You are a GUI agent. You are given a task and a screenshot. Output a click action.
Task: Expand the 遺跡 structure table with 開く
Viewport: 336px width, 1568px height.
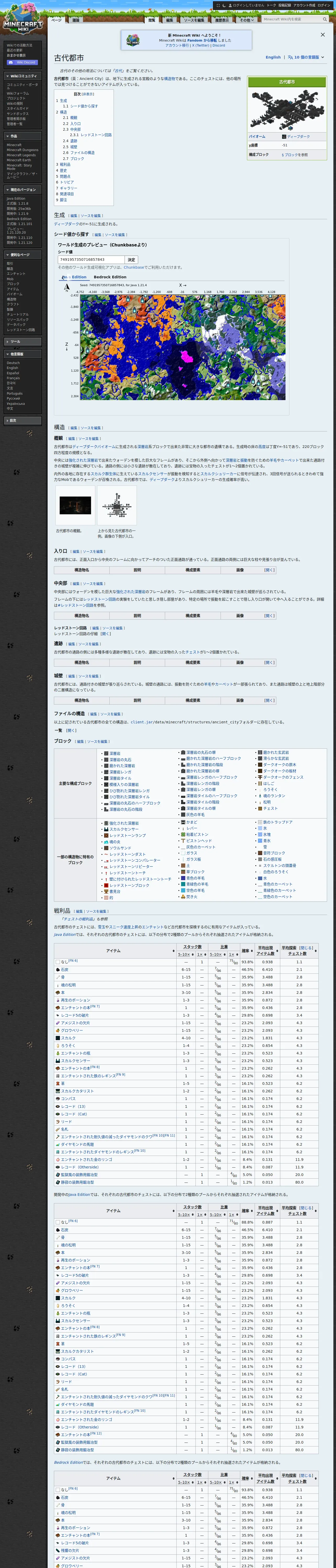click(269, 663)
